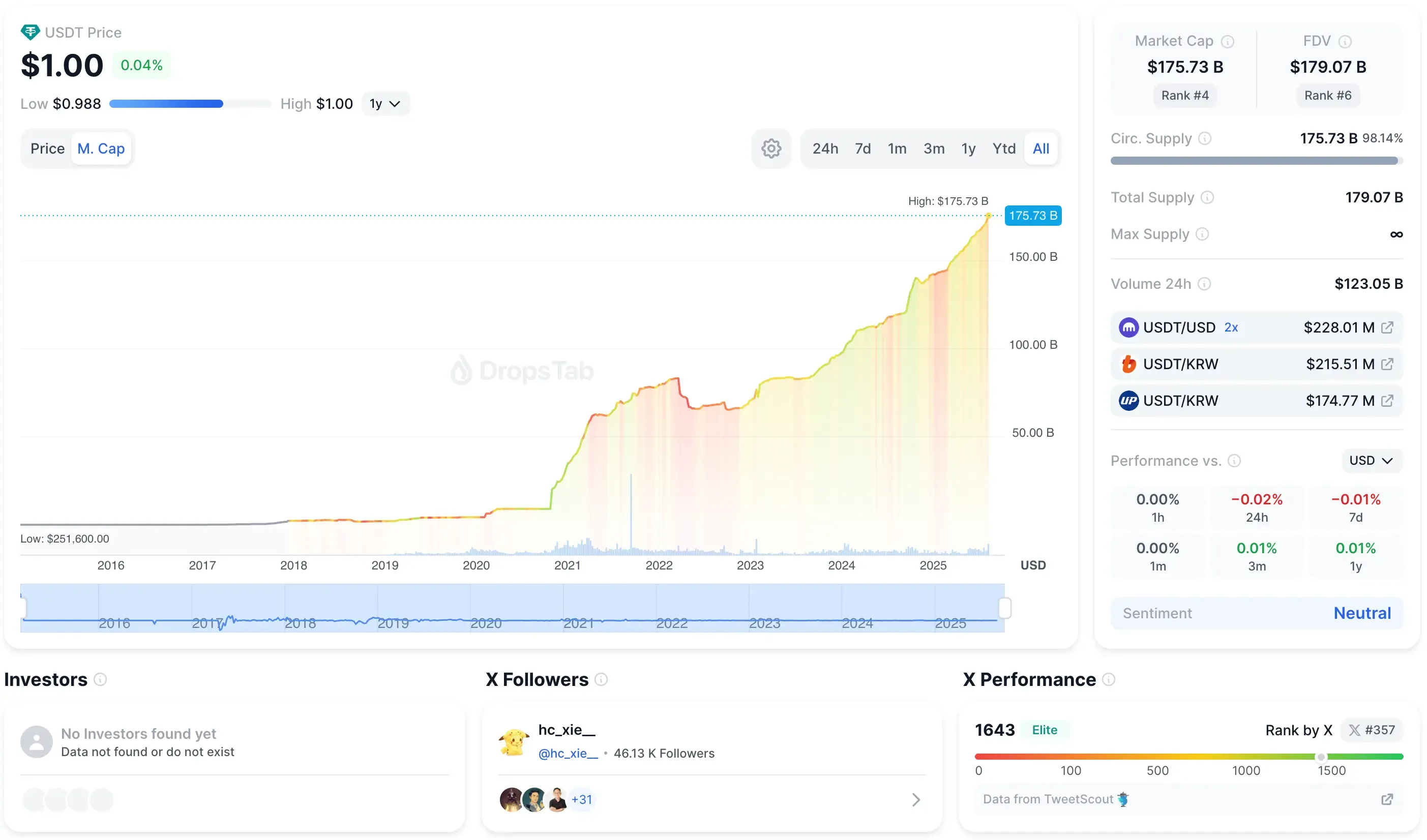This screenshot has height=840, width=1427.
Task: Click the Circ. Supply info icon
Action: coord(1205,138)
